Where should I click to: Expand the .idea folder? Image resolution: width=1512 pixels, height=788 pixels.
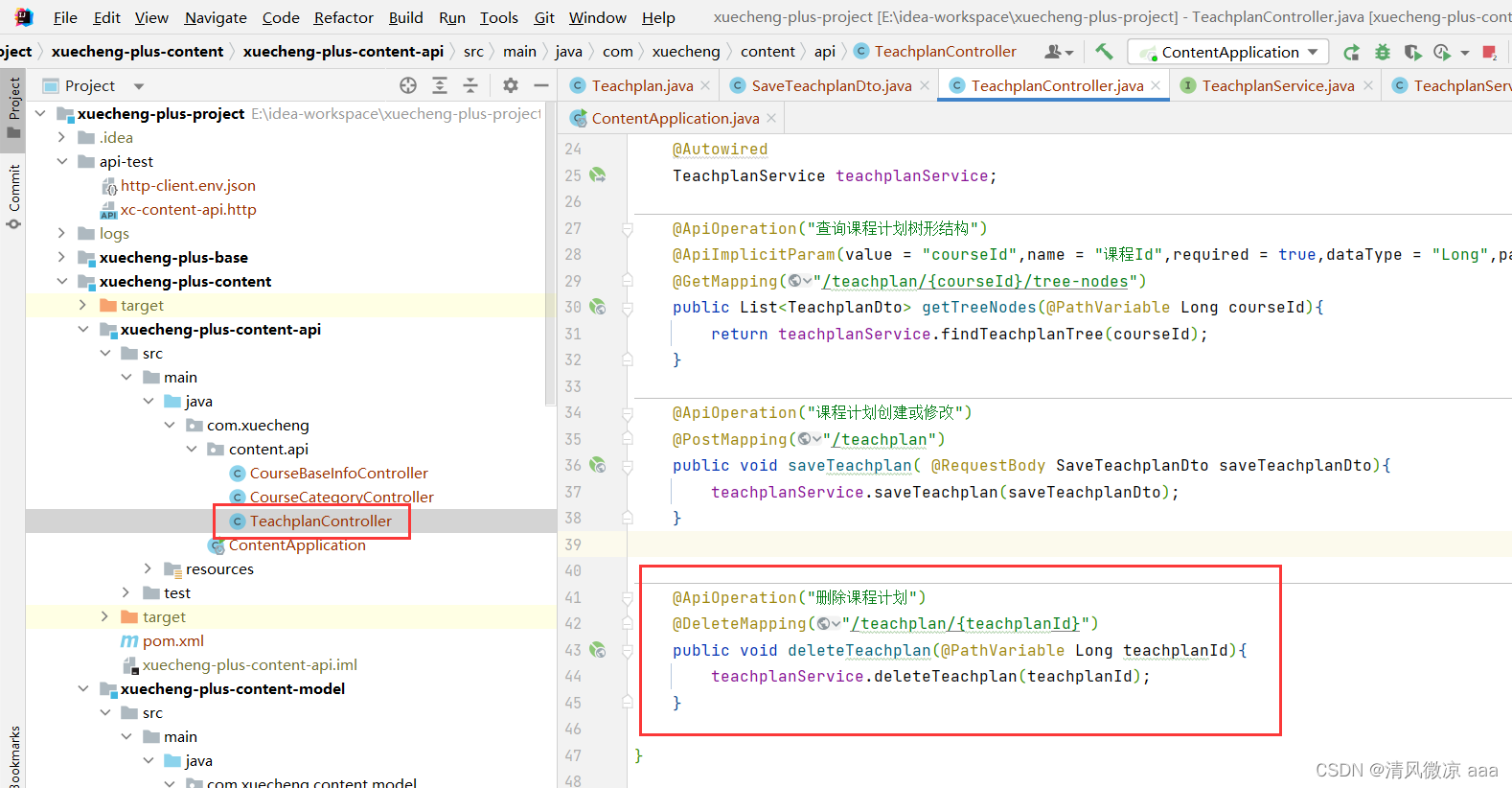pyautogui.click(x=62, y=137)
